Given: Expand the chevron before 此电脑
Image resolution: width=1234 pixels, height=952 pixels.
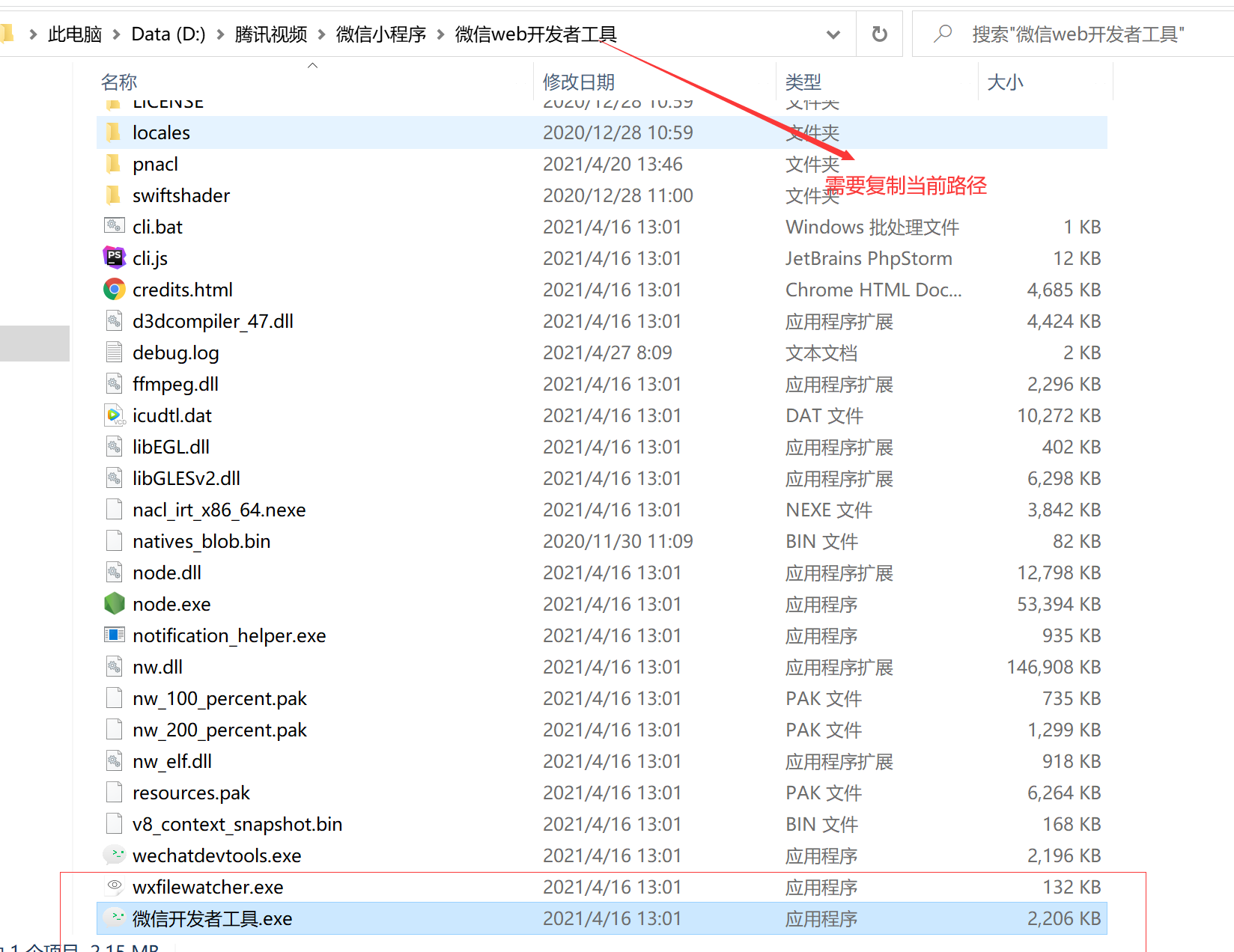Looking at the screenshot, I should click(x=32, y=34).
